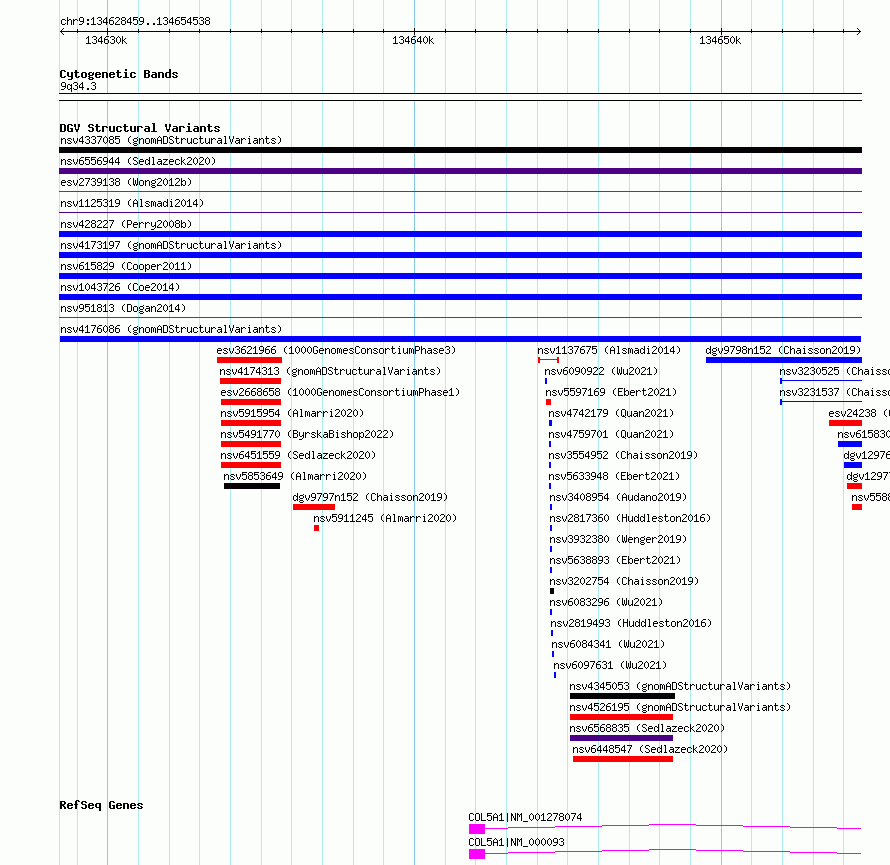Viewport: 890px width, 865px height.
Task: Click nsv428227 Perry2008b variant label
Action: point(126,224)
